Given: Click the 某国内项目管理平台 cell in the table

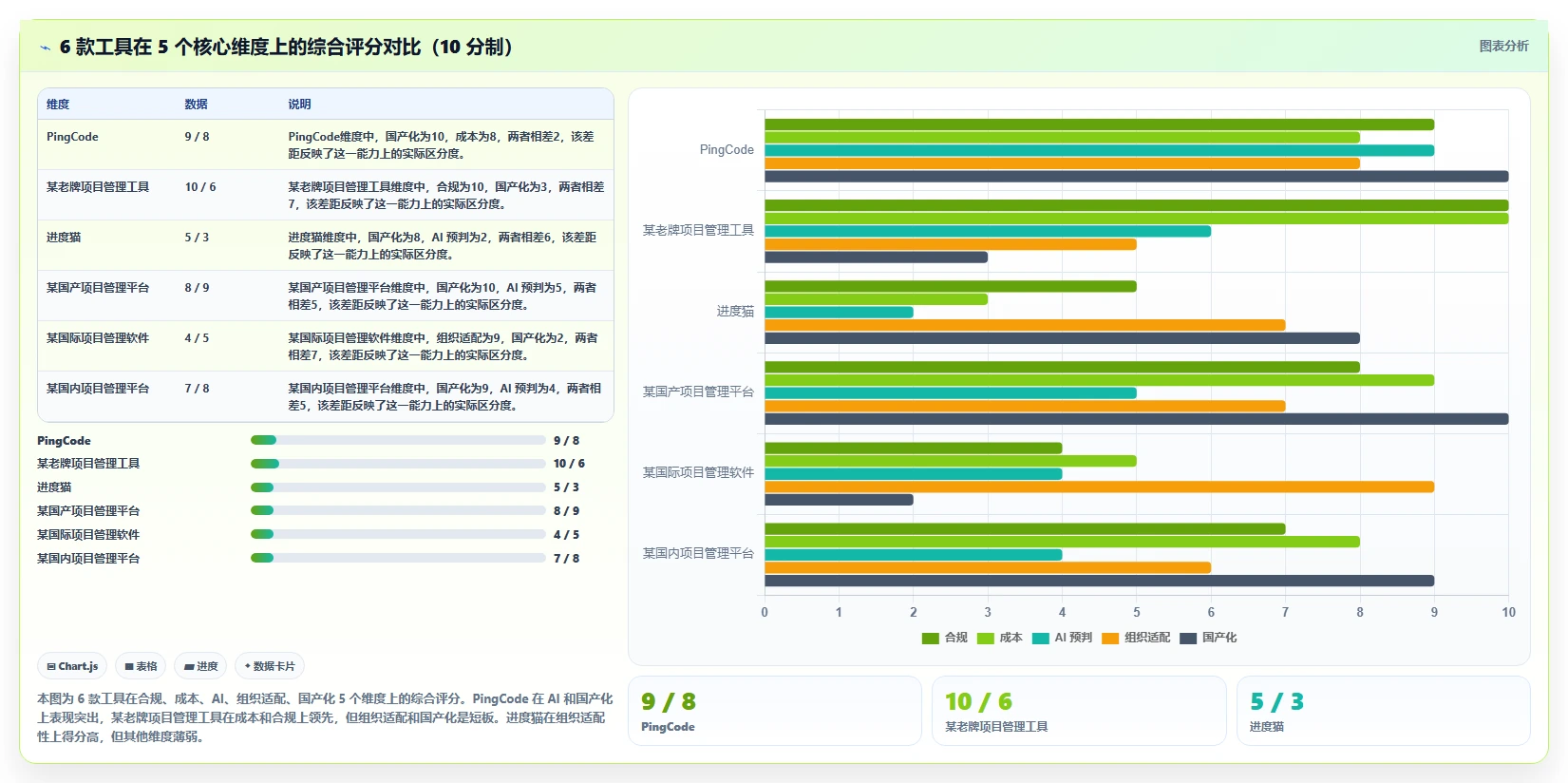Looking at the screenshot, I should [x=98, y=389].
